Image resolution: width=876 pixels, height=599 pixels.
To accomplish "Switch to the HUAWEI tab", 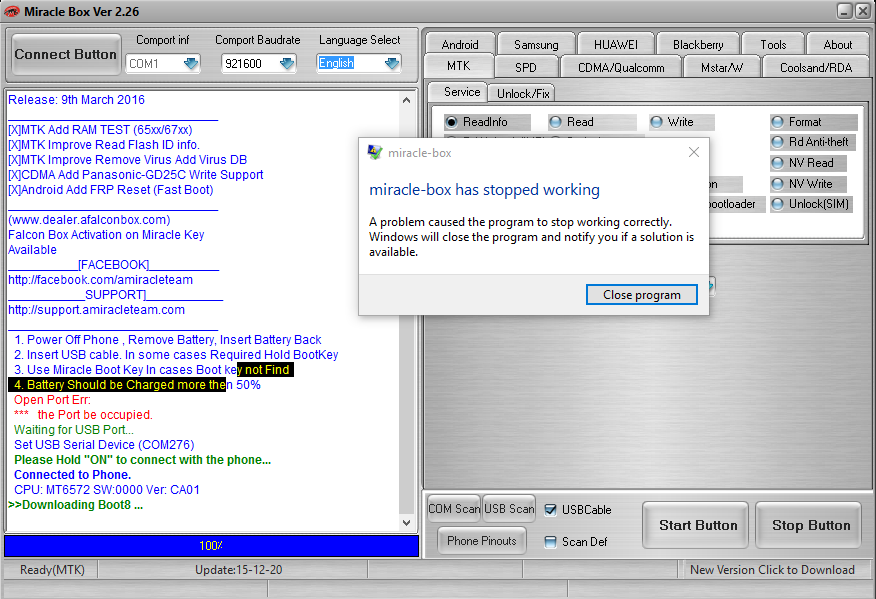I will pyautogui.click(x=615, y=44).
